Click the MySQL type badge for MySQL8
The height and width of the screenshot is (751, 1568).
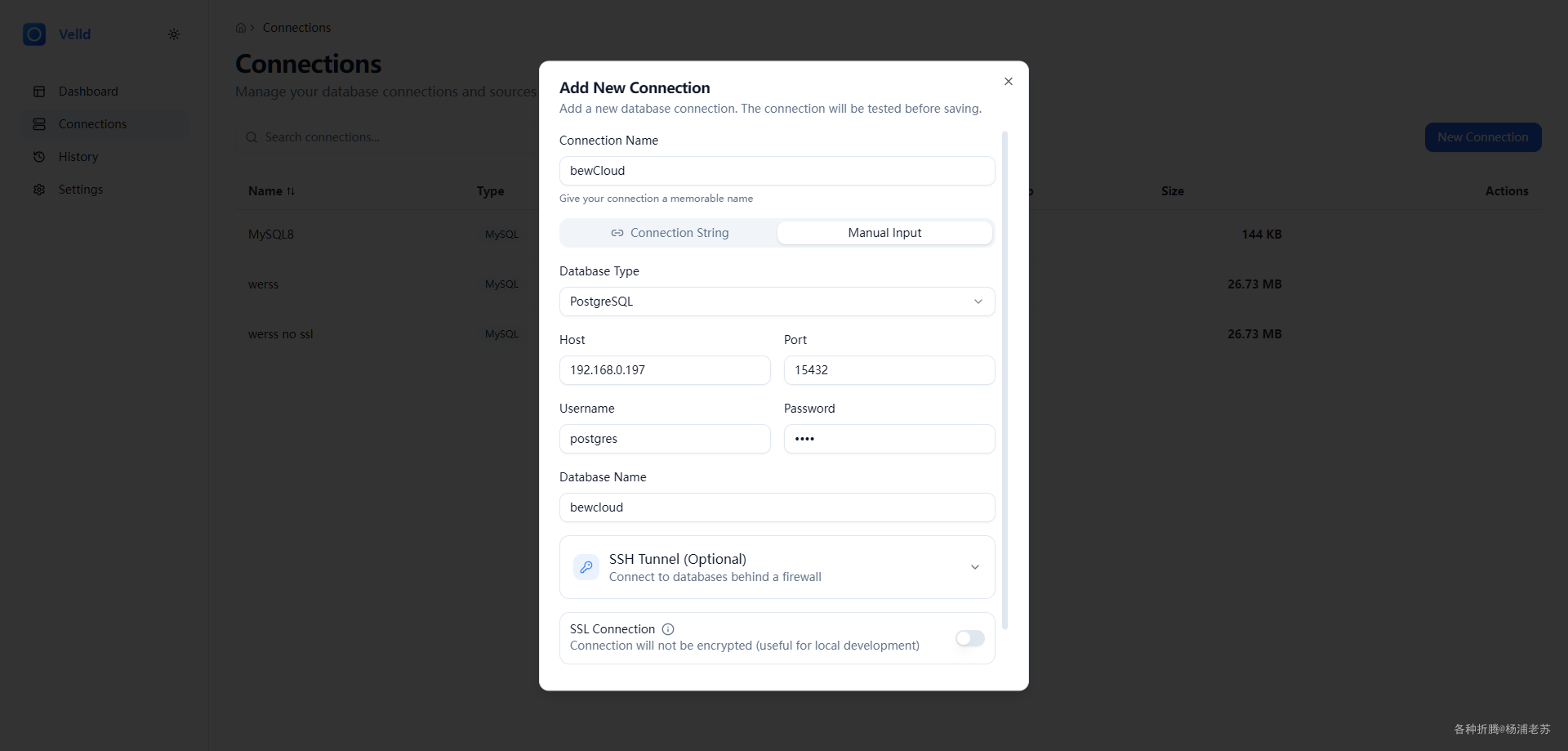tap(501, 235)
